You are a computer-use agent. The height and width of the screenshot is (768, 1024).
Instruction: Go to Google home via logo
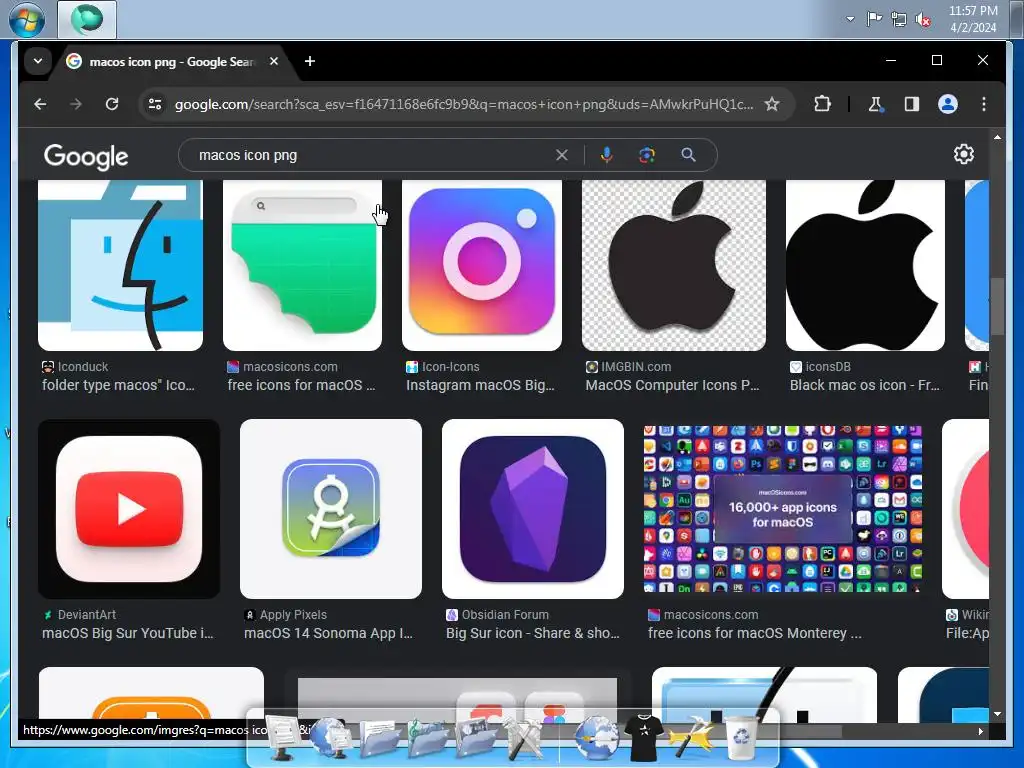[x=86, y=156]
